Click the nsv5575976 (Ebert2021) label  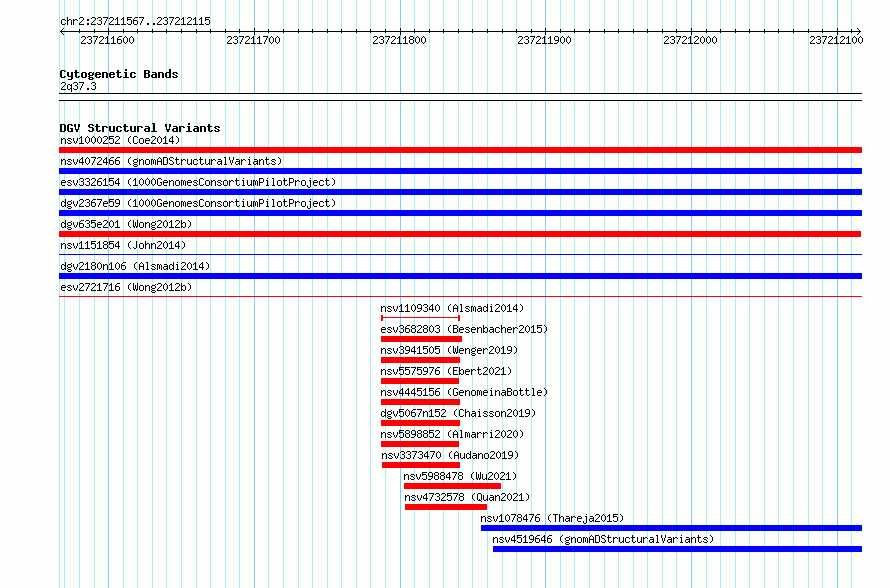point(446,371)
